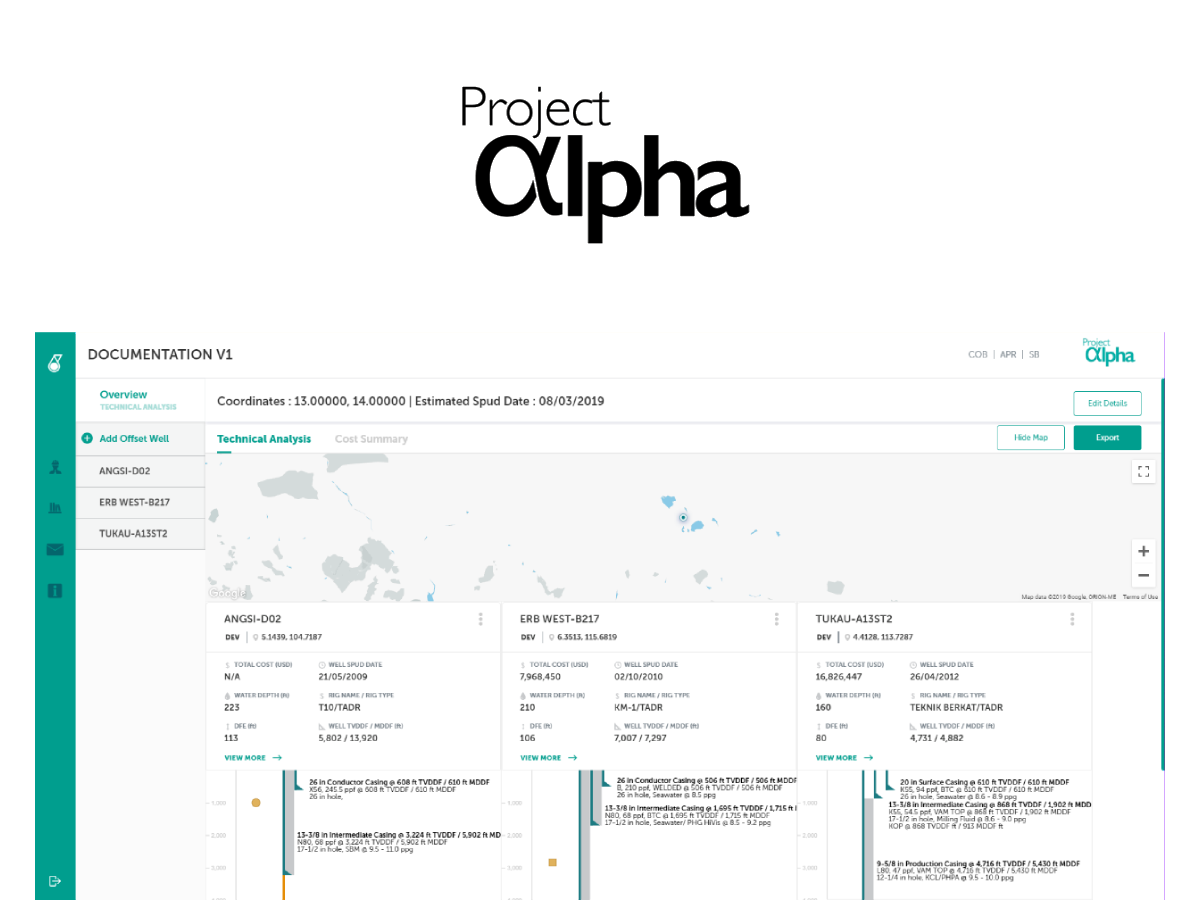Click the logo icon atop green sidebar
The image size is (1200, 900).
tap(55, 364)
